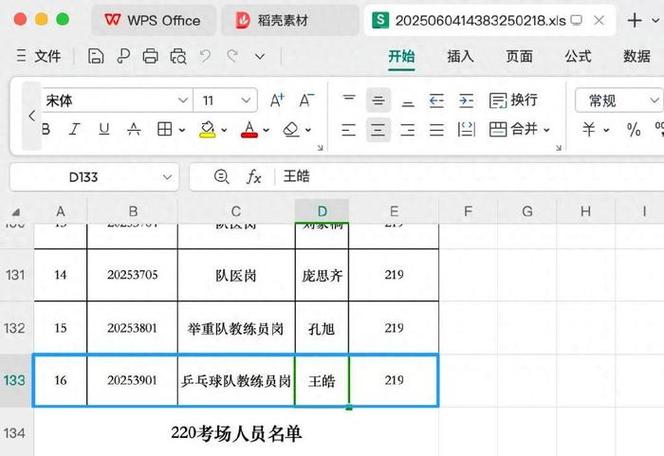The image size is (664, 456).
Task: Click cell containing 举重队教练员岗
Action: tap(236, 328)
